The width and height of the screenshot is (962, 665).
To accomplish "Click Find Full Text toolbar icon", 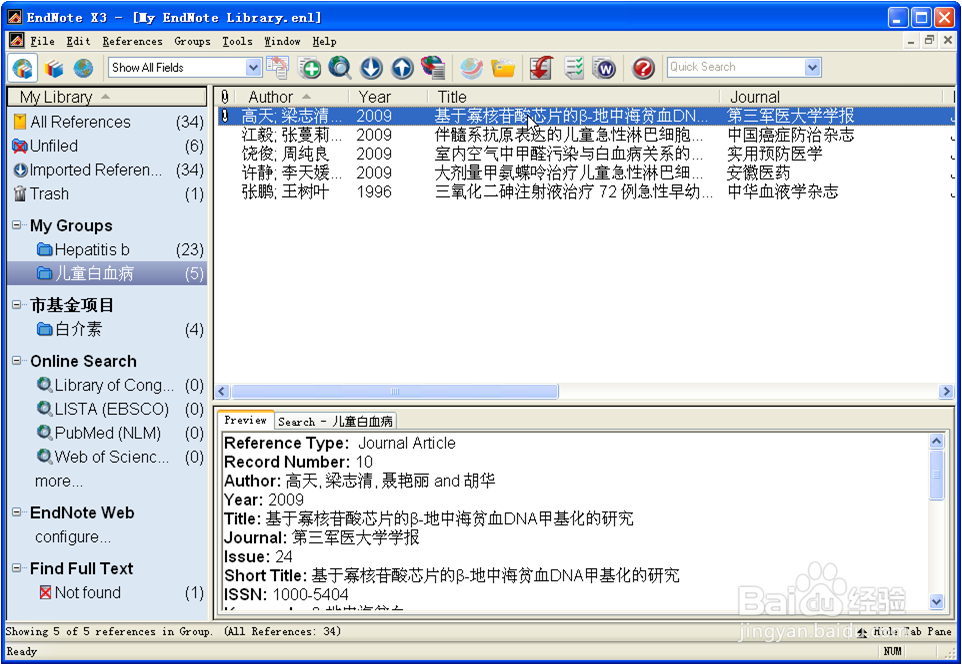I will pos(433,67).
